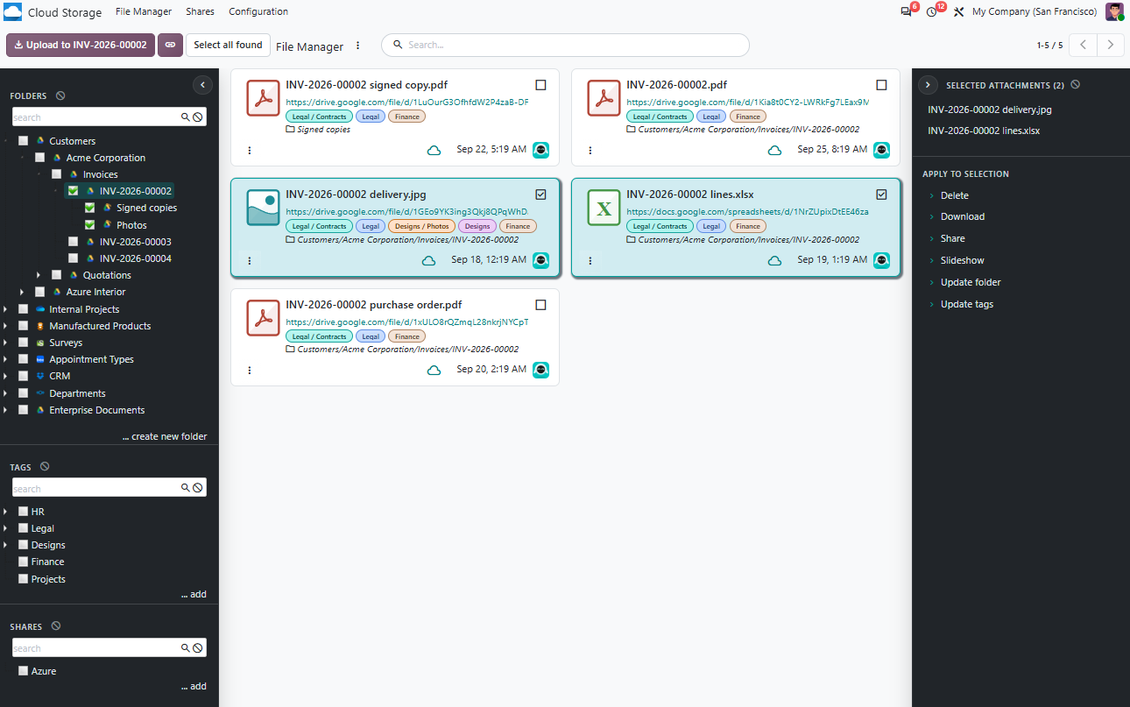The width and height of the screenshot is (1130, 707).
Task: Select the INV-2026-00002.pdf card checkbox
Action: [881, 85]
